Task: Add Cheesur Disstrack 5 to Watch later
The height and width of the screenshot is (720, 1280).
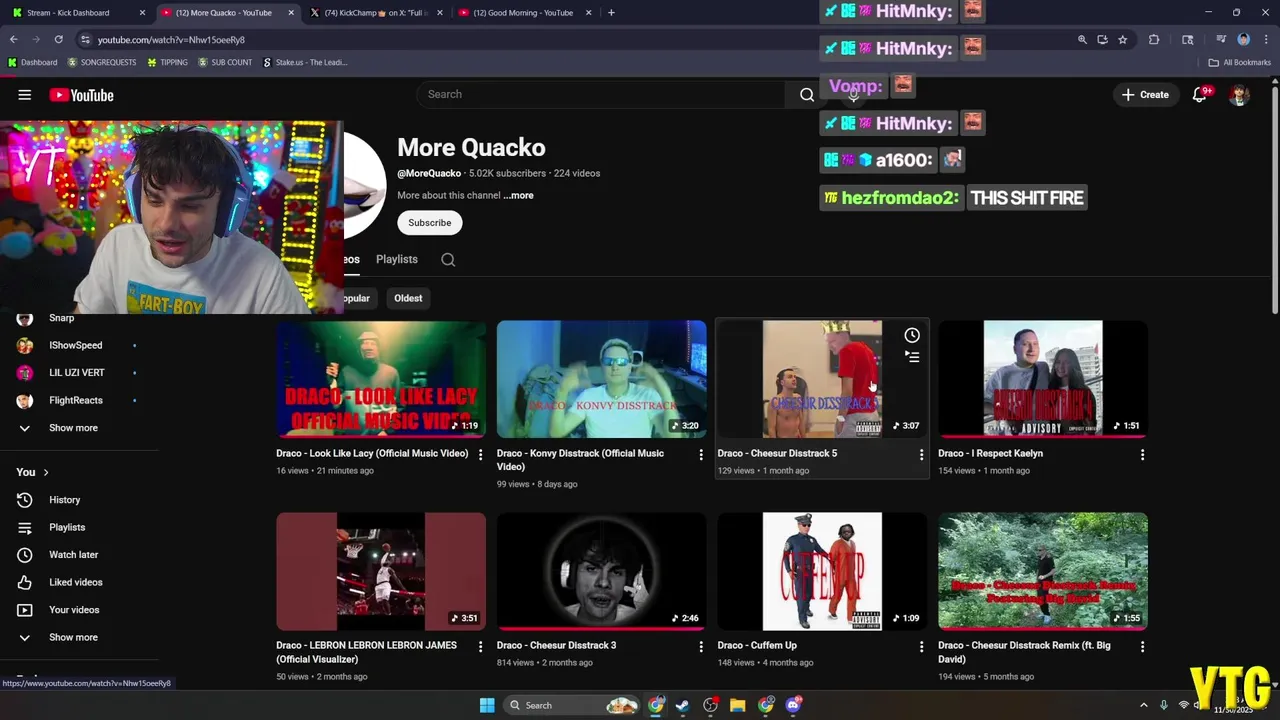Action: pyautogui.click(x=912, y=335)
